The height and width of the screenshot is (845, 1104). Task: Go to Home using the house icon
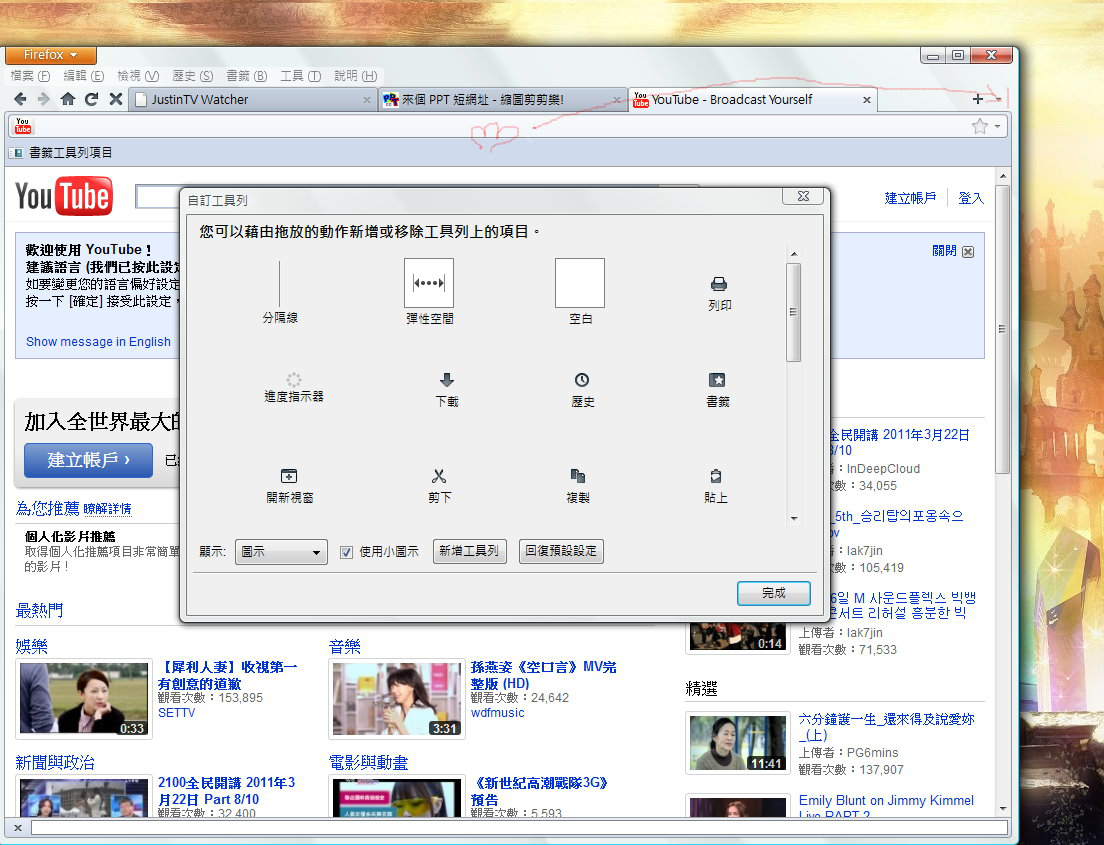click(x=68, y=99)
